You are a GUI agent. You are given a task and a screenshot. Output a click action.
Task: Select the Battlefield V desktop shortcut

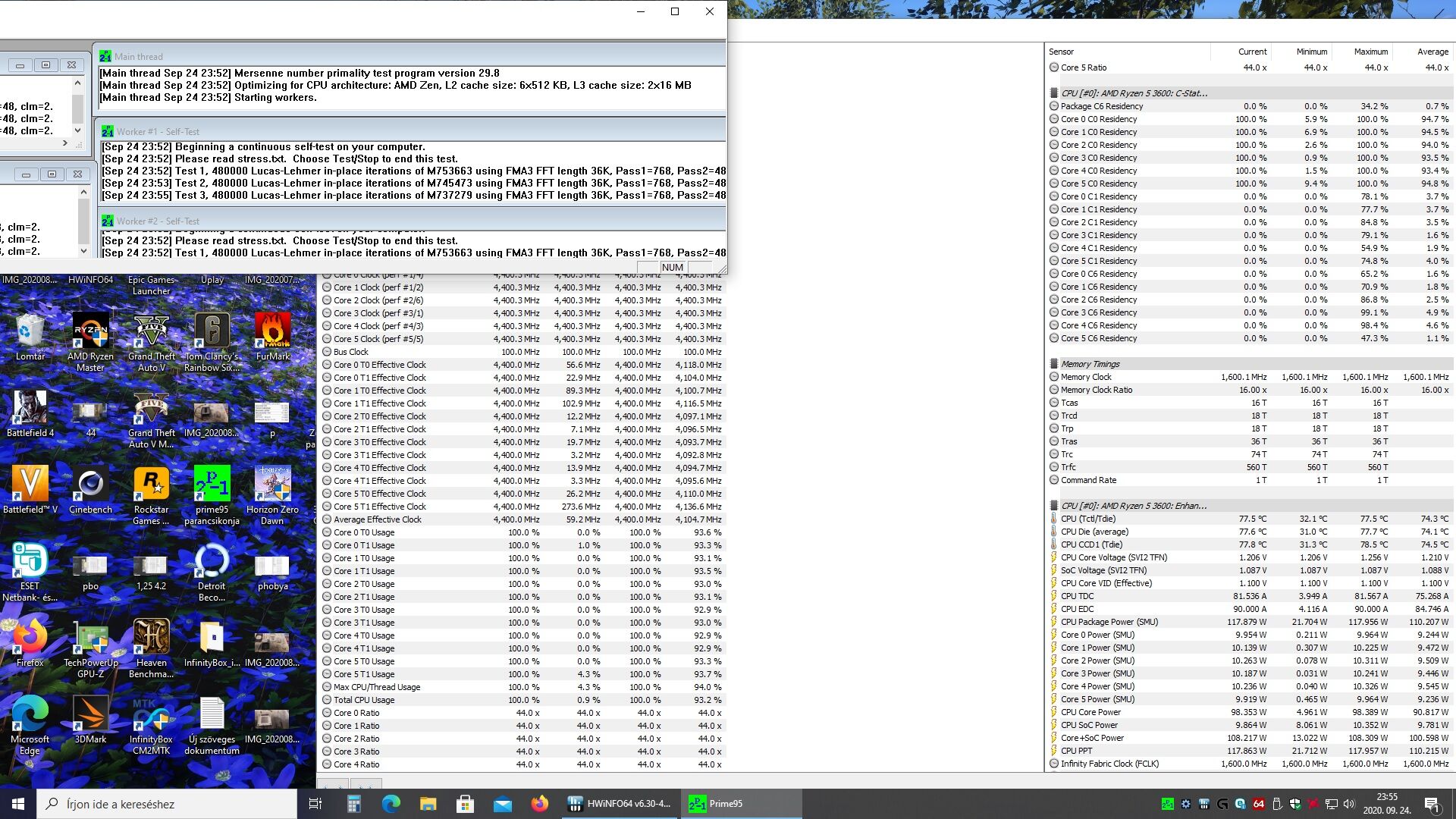pyautogui.click(x=30, y=490)
